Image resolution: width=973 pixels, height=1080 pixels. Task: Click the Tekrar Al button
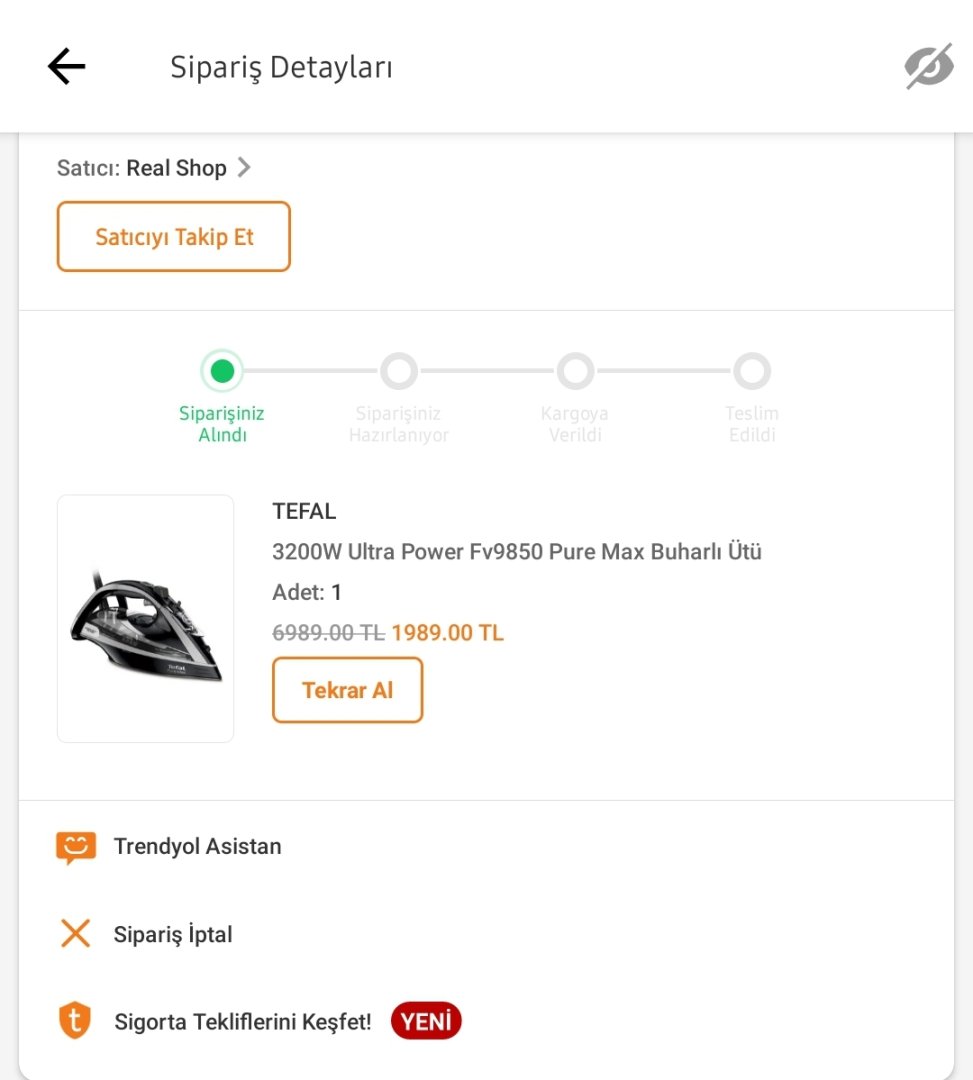coord(347,690)
